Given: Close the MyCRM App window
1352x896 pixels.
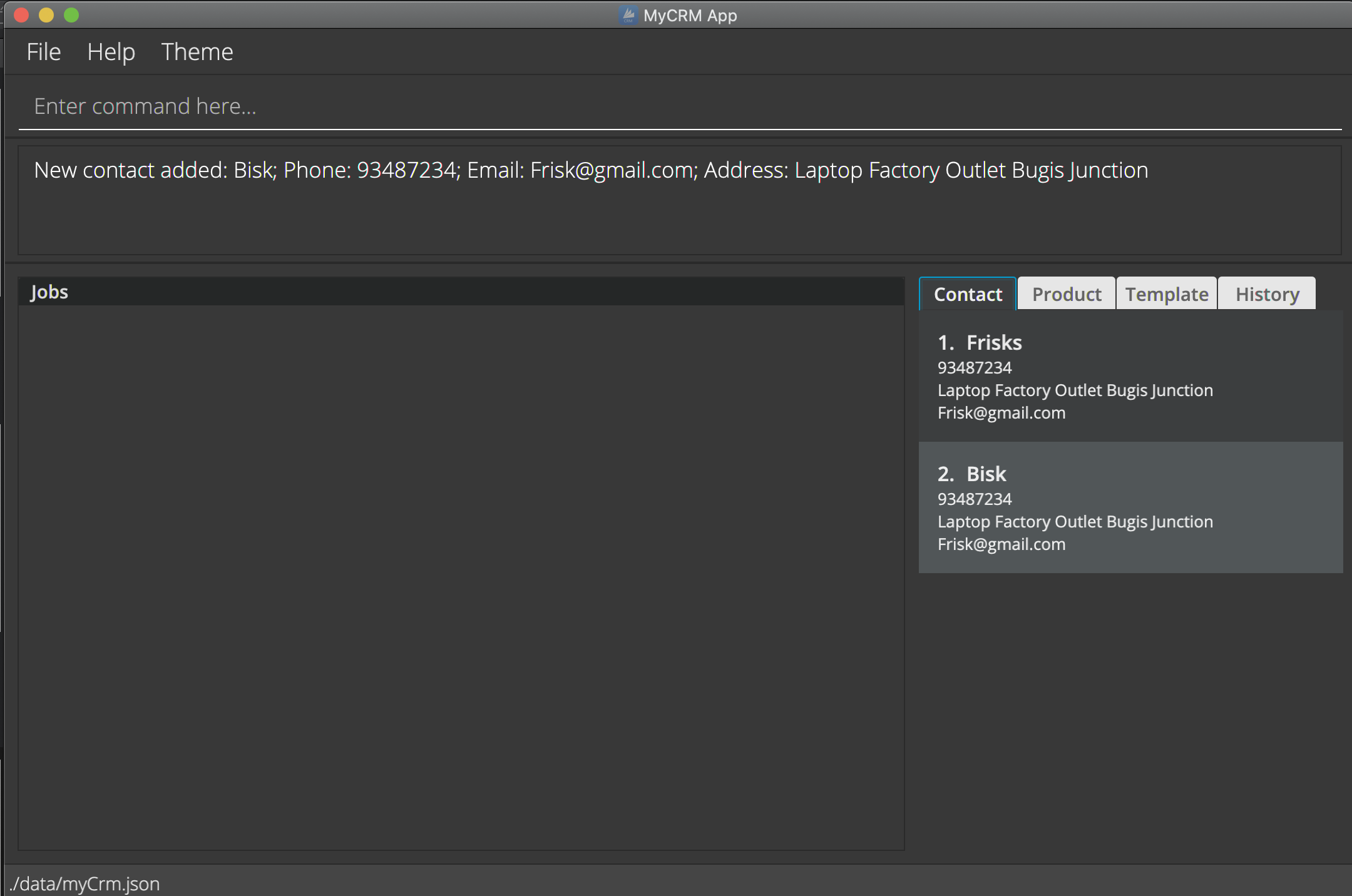Looking at the screenshot, I should point(21,15).
